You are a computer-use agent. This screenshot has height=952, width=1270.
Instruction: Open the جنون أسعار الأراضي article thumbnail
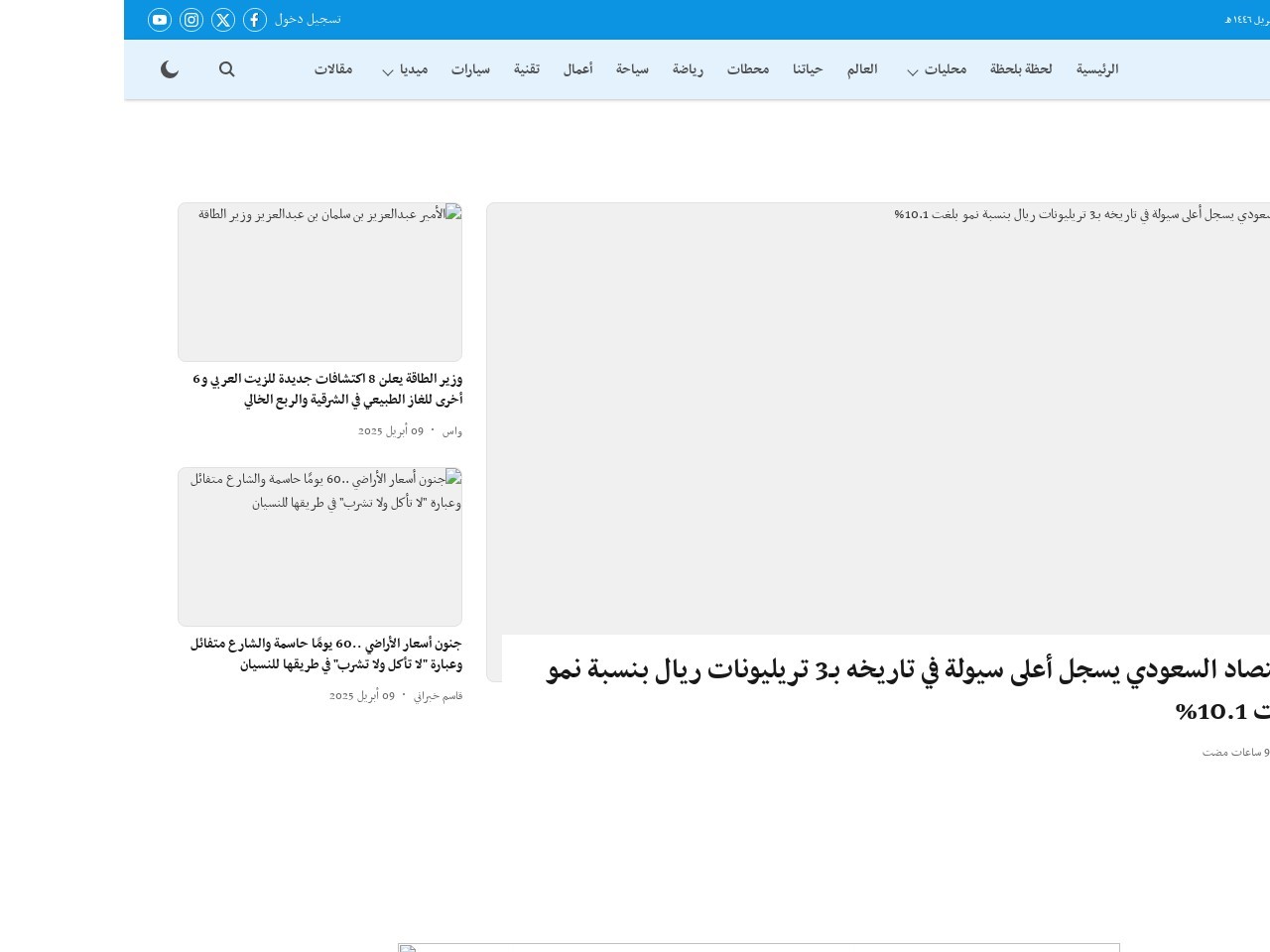click(319, 546)
